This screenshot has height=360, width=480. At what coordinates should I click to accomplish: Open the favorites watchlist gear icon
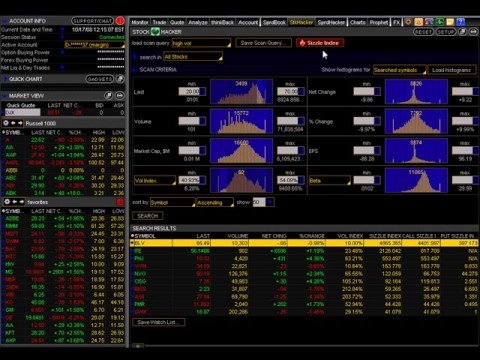click(x=7, y=202)
